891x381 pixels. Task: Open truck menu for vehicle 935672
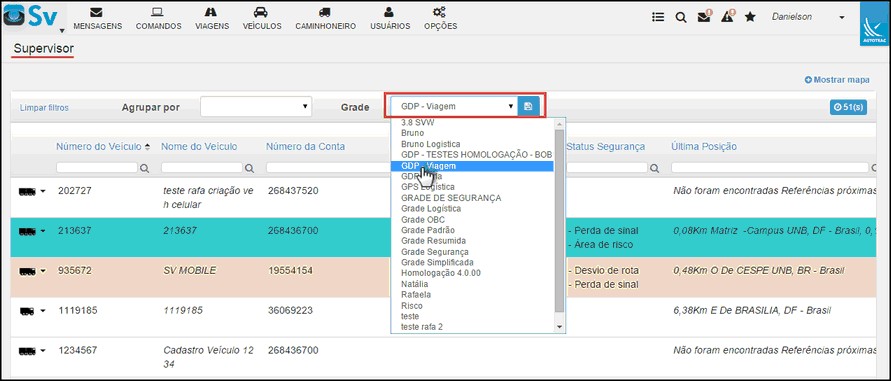pos(32,271)
